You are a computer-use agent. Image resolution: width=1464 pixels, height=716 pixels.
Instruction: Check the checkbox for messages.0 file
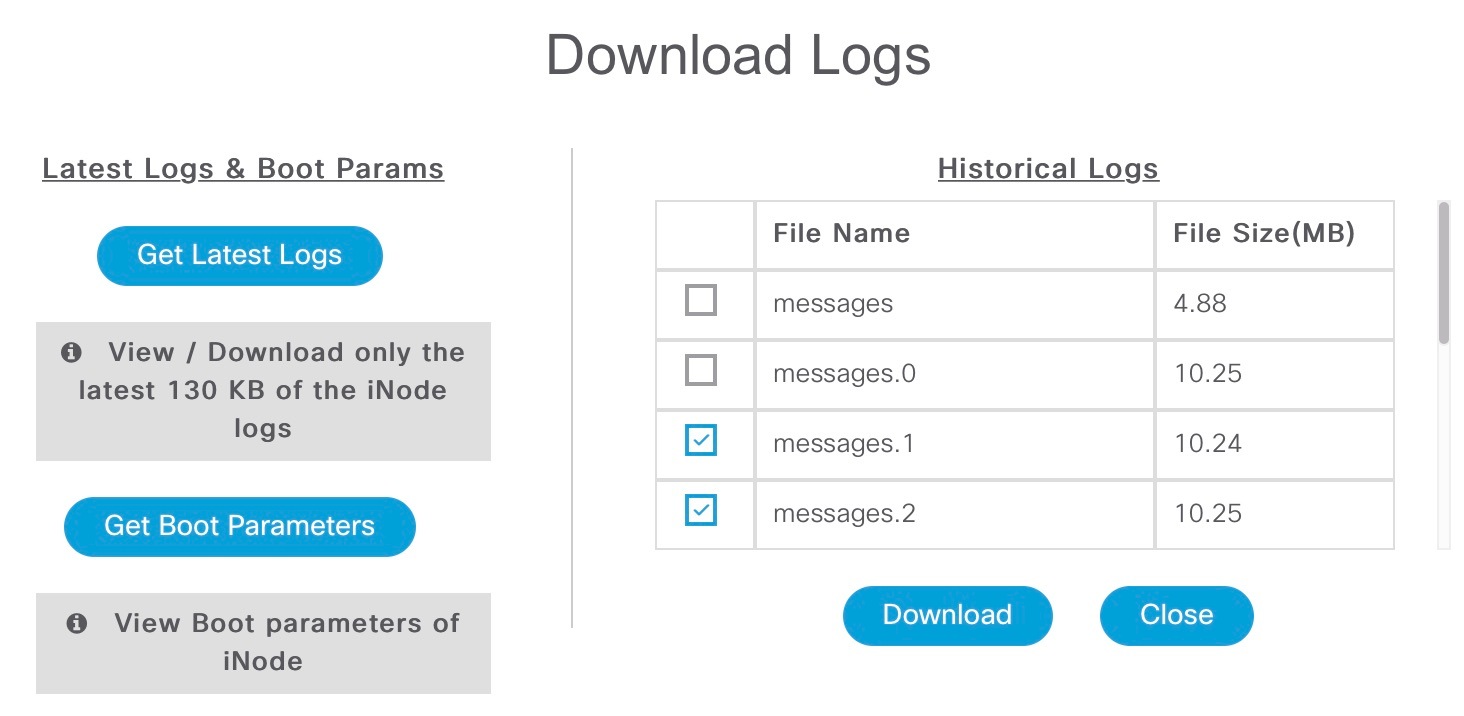(703, 369)
